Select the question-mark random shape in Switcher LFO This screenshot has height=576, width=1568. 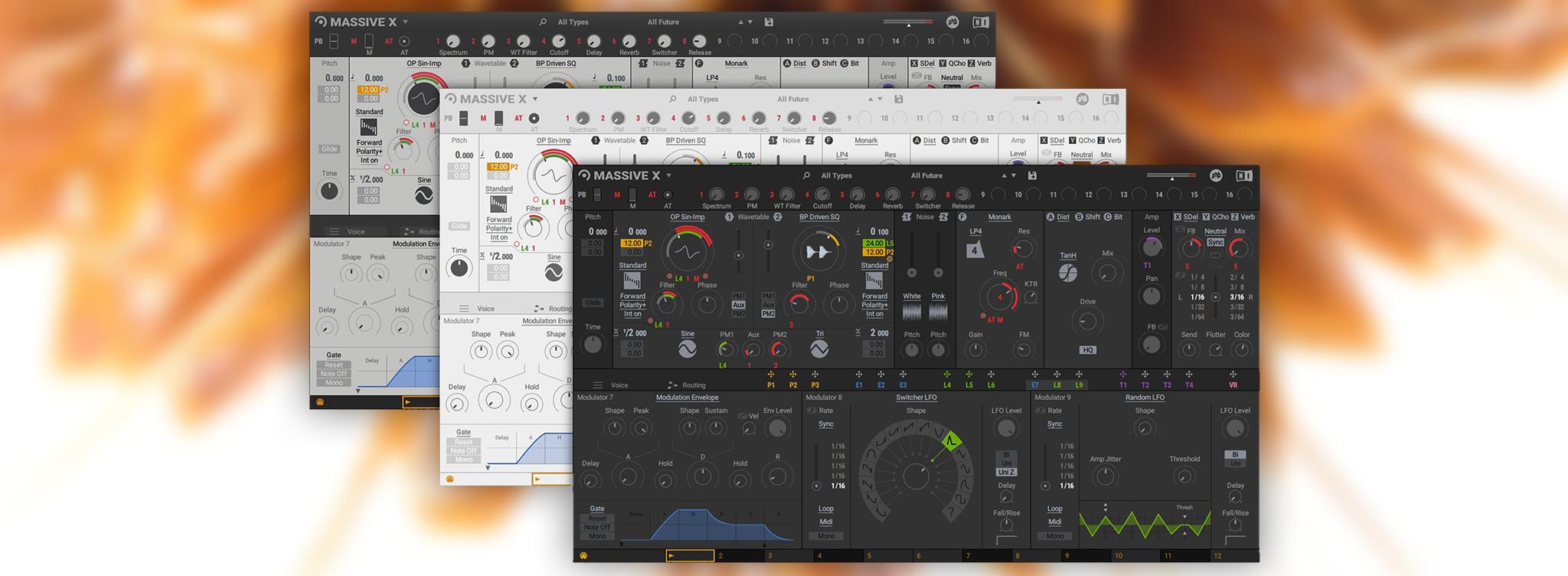pyautogui.click(x=952, y=511)
